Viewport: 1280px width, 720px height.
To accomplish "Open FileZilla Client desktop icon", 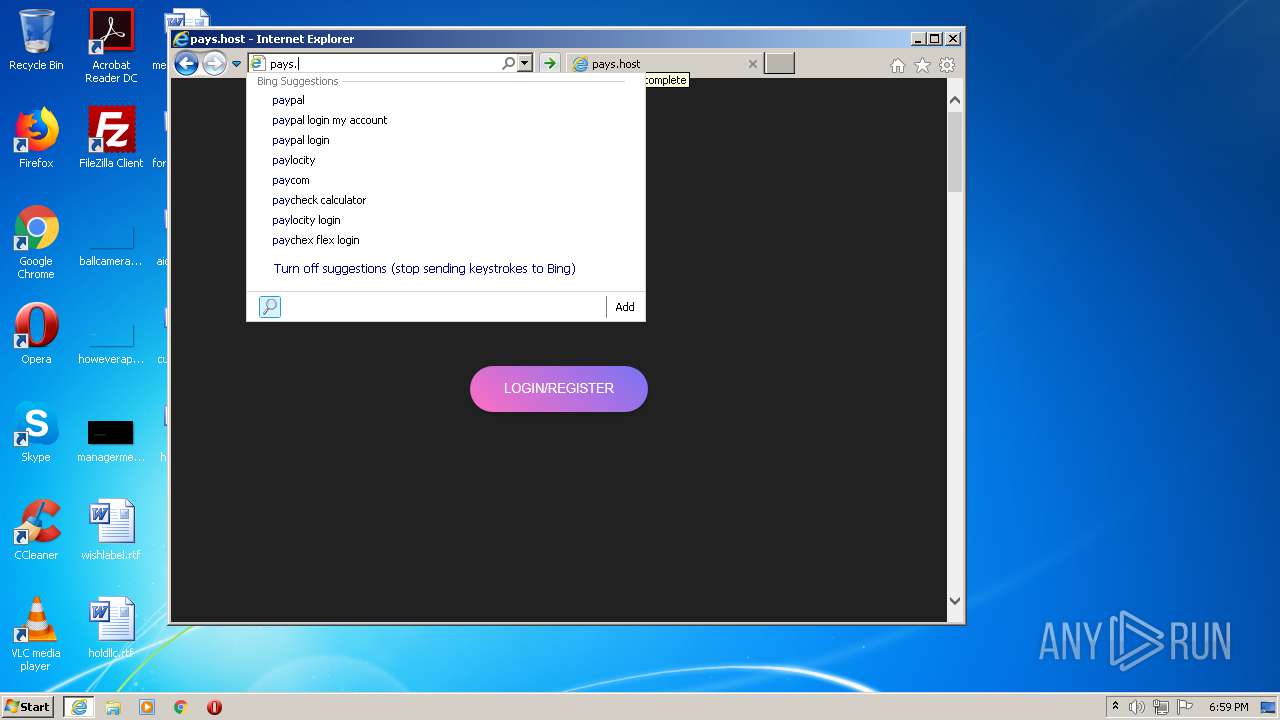I will point(111,138).
